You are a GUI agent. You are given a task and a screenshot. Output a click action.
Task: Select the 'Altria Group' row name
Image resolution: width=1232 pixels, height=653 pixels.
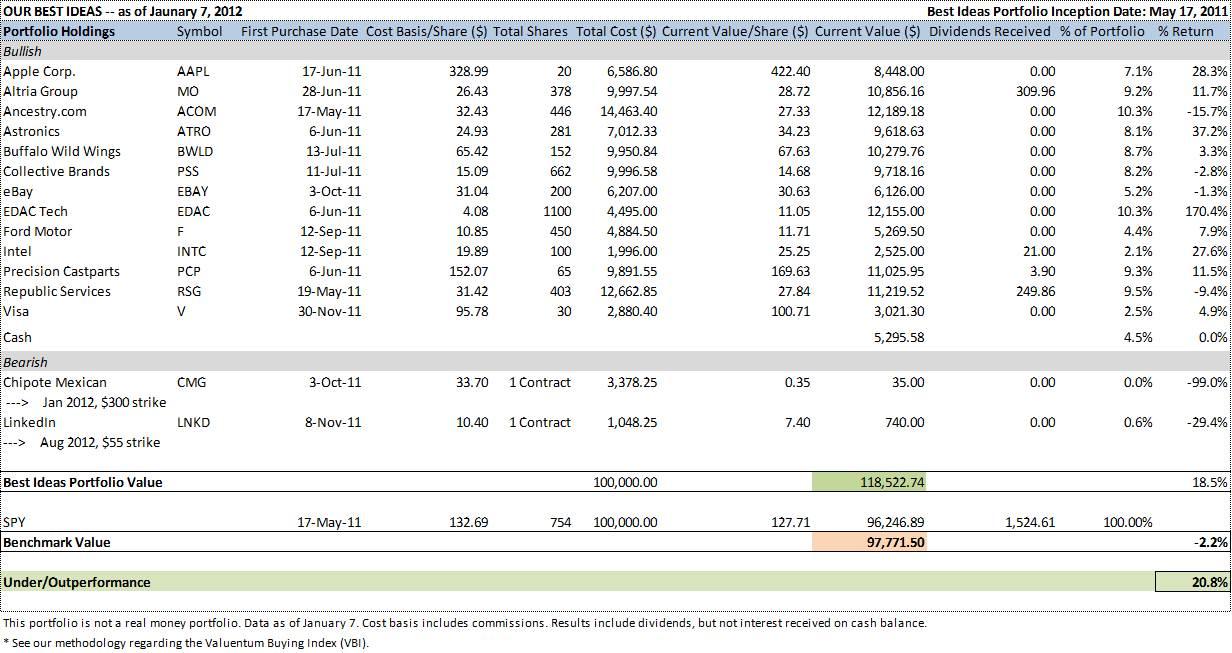click(39, 91)
